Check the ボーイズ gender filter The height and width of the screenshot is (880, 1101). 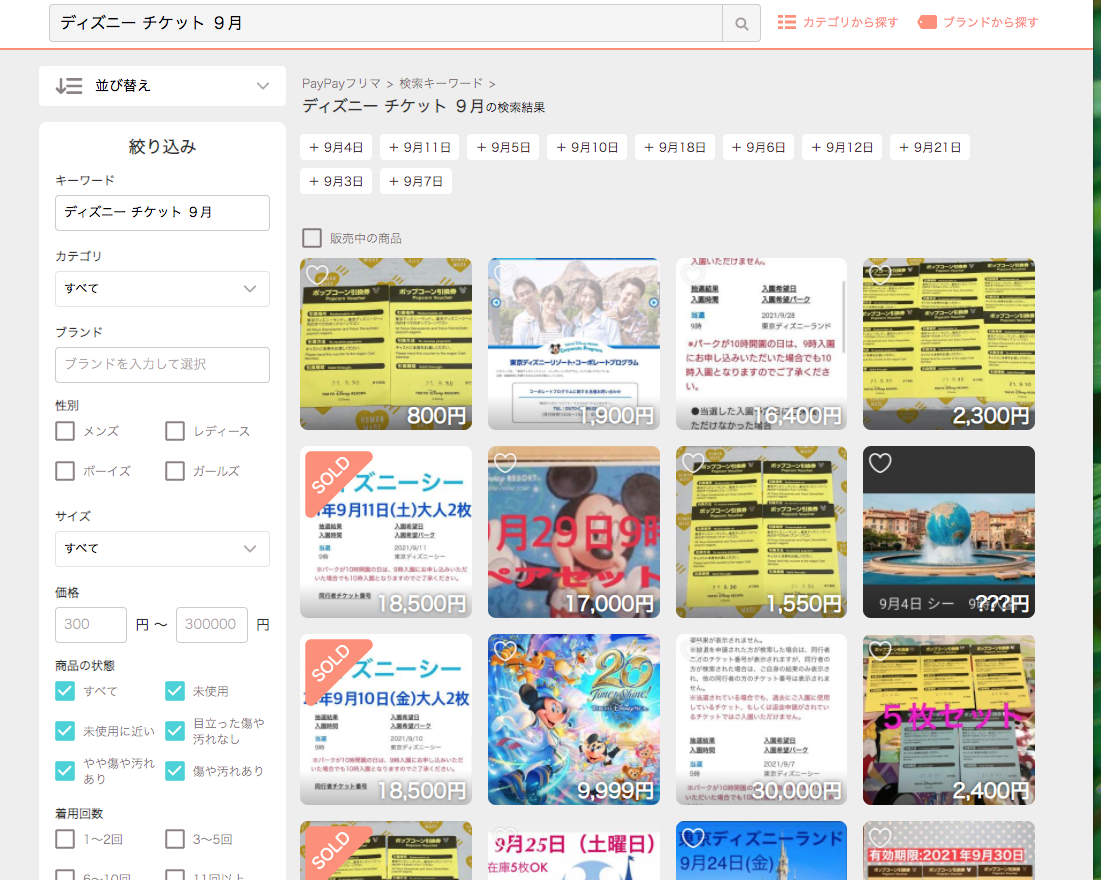coord(65,471)
